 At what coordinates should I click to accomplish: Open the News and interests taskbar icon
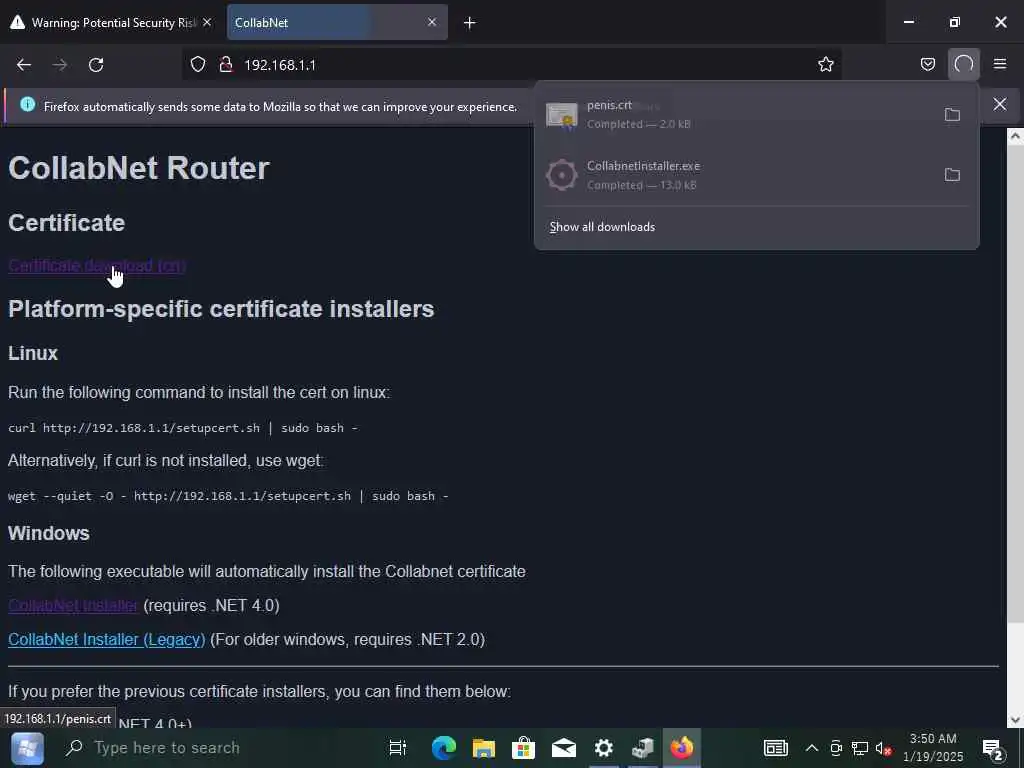[776, 748]
